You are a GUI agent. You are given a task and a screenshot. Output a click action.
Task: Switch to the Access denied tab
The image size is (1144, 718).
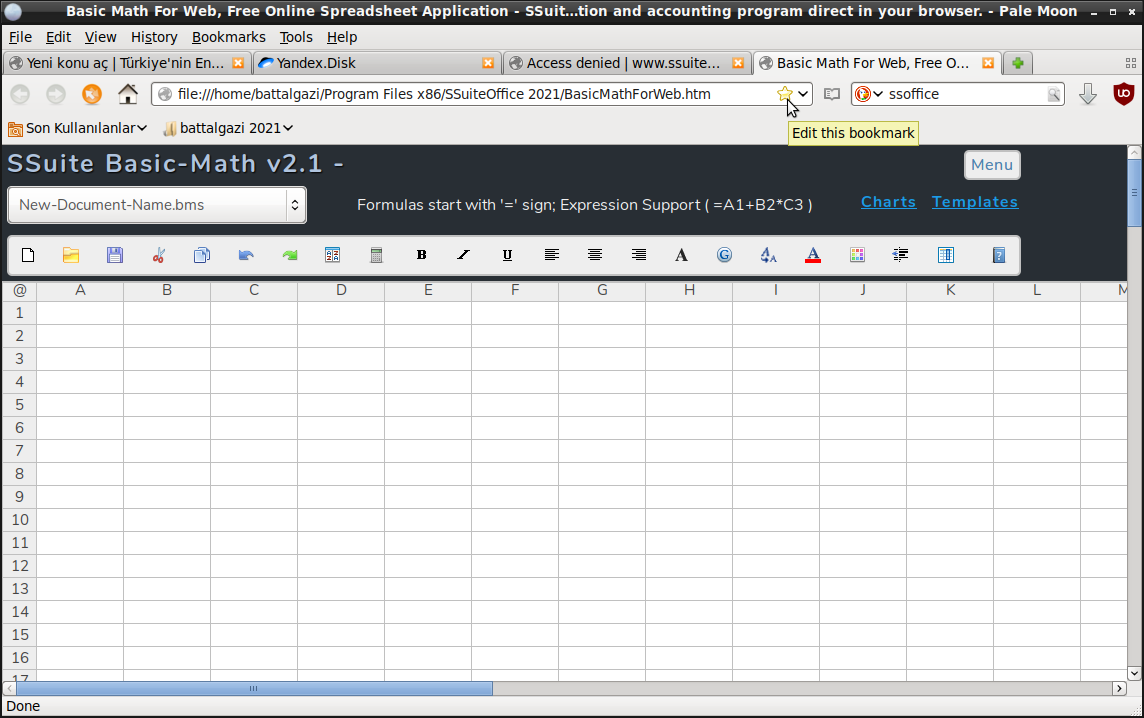point(627,63)
